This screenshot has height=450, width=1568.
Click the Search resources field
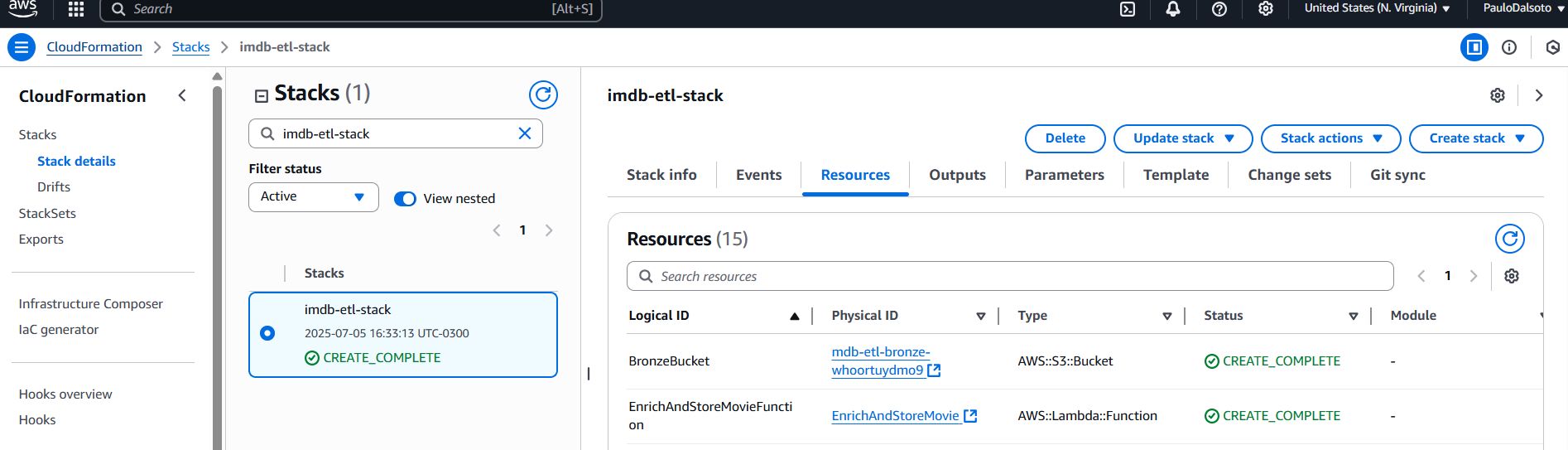[1010, 277]
